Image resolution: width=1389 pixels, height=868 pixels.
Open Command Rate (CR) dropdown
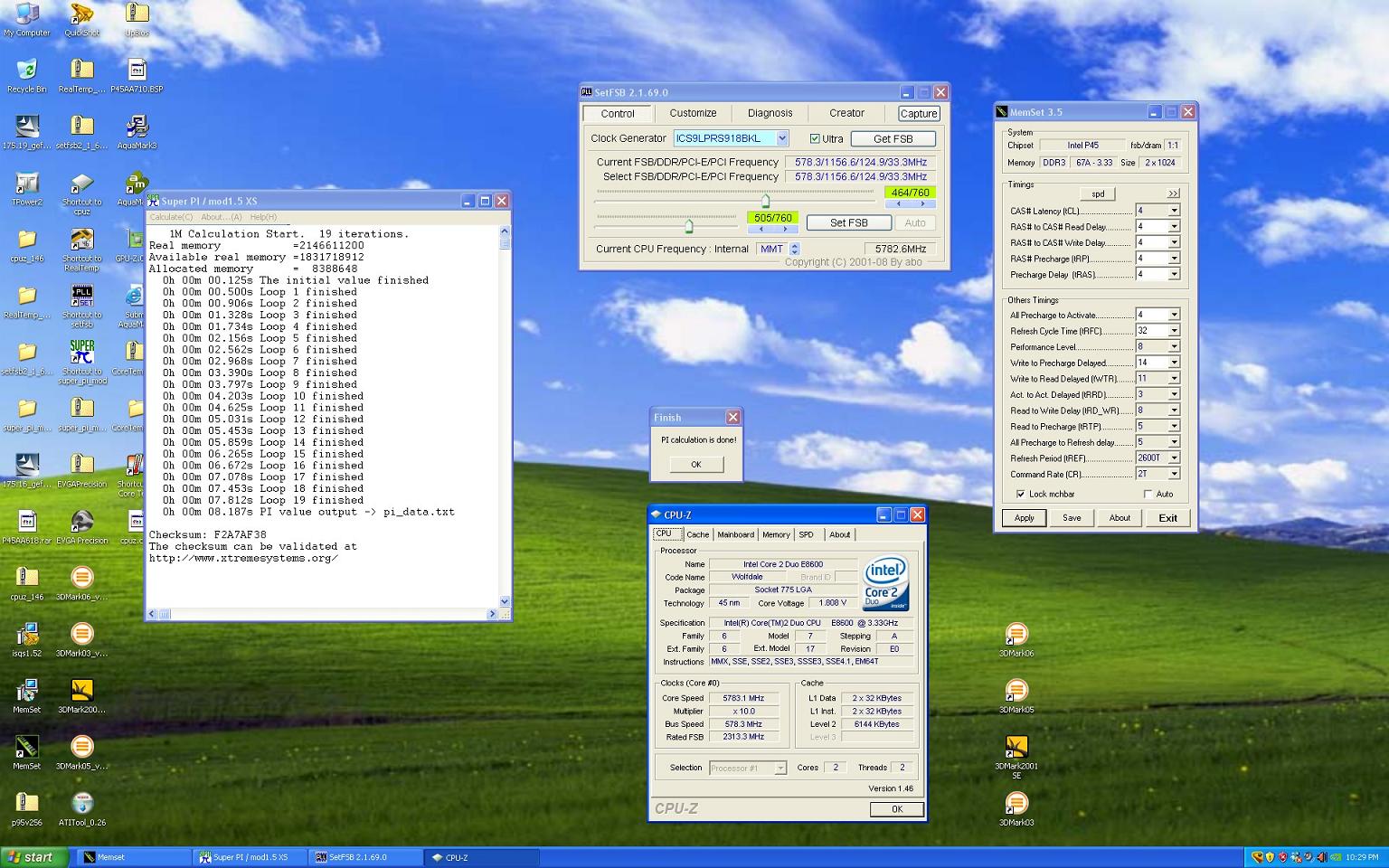[1174, 474]
